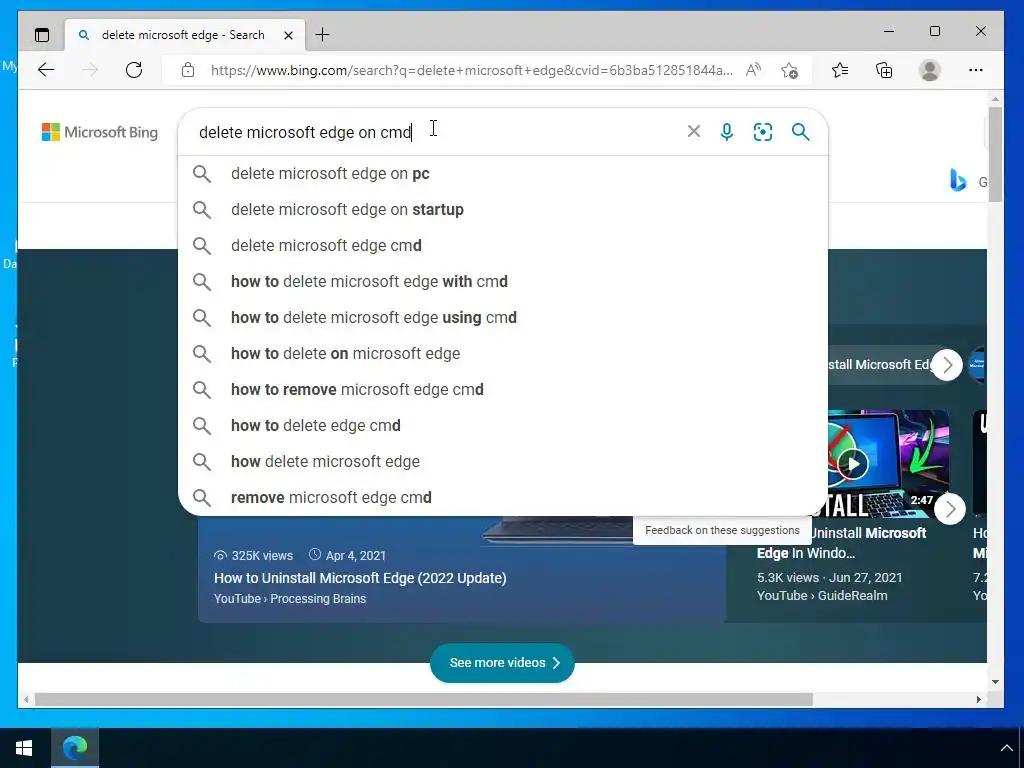Open 'How to Uninstall Microsoft Edge (2022 Update)' video
Screen dimensions: 1024x768
360,578
